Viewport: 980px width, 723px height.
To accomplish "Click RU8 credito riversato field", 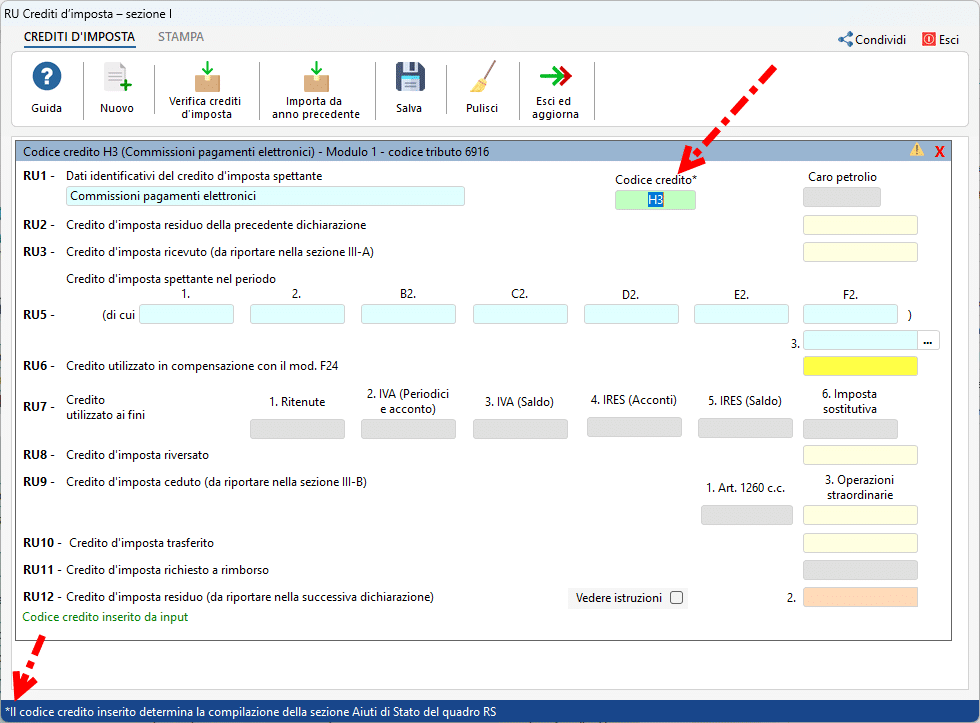I will point(860,455).
